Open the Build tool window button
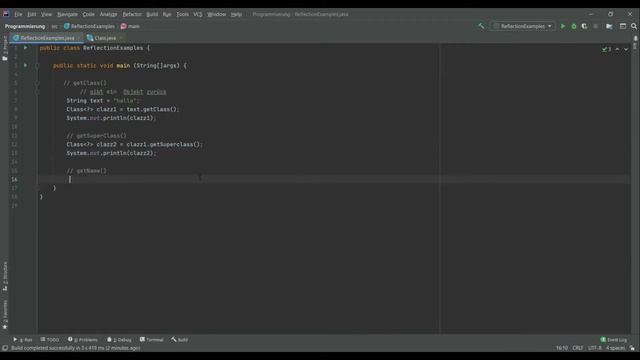 coord(180,340)
